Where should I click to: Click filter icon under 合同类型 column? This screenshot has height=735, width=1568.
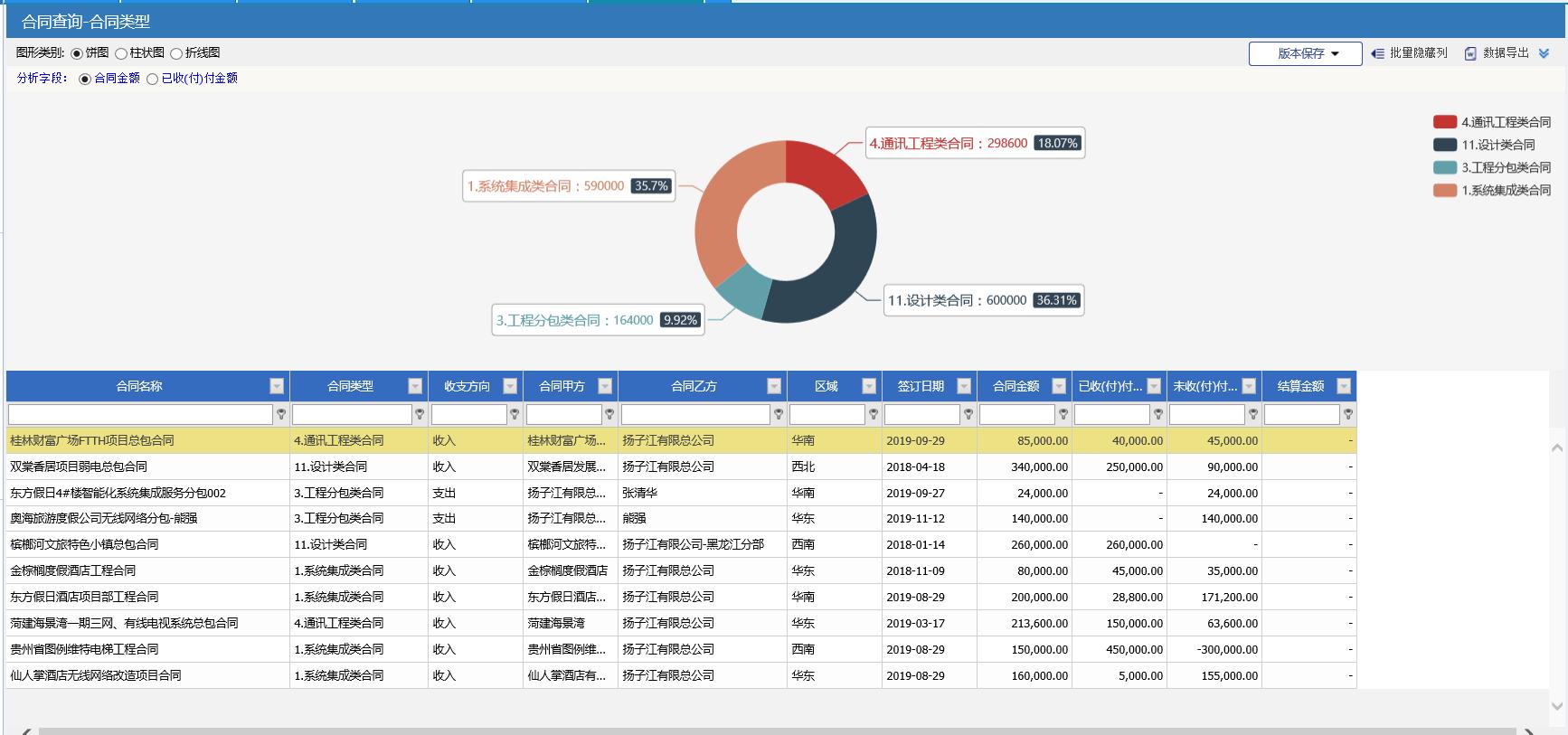coord(420,414)
